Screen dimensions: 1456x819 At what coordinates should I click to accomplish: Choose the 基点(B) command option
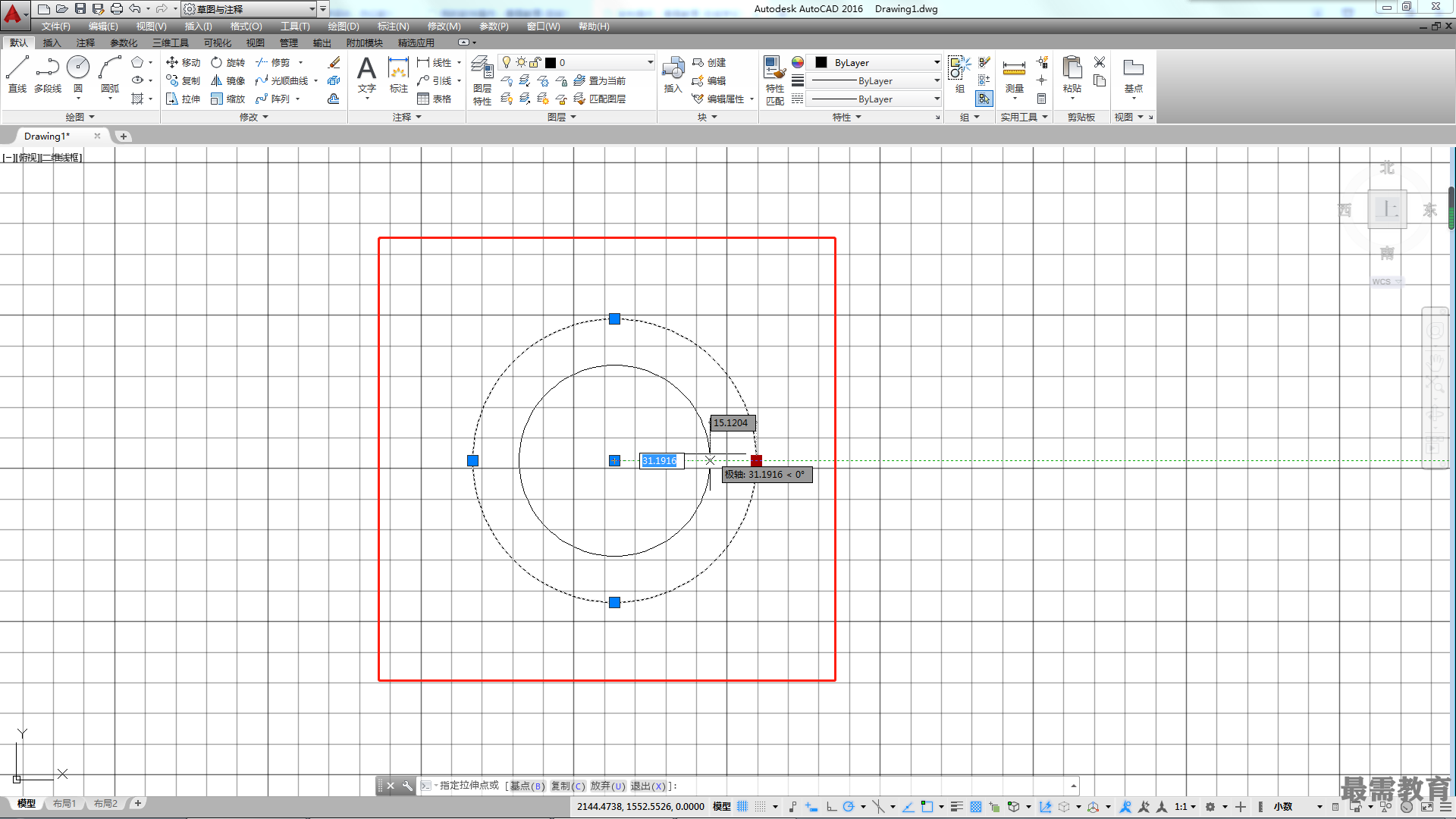coord(527,786)
